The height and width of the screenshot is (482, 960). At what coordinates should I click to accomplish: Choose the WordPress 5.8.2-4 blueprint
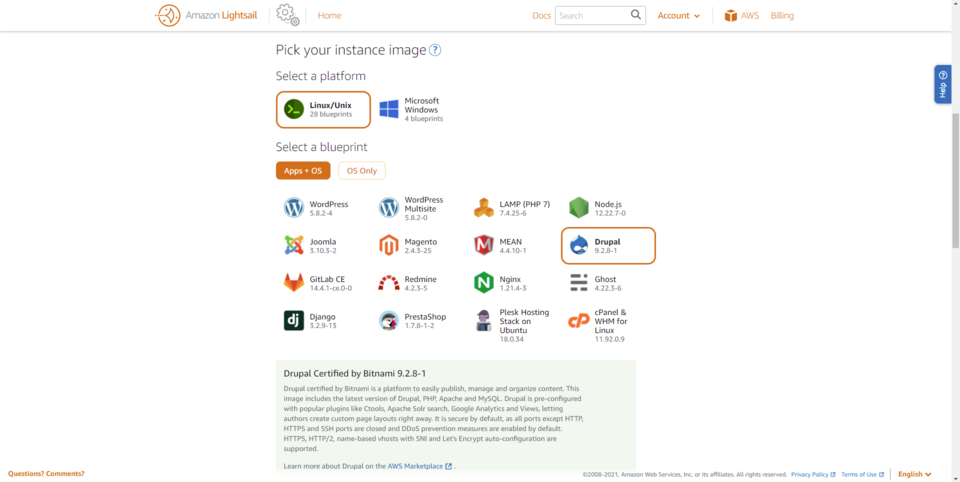pos(323,208)
